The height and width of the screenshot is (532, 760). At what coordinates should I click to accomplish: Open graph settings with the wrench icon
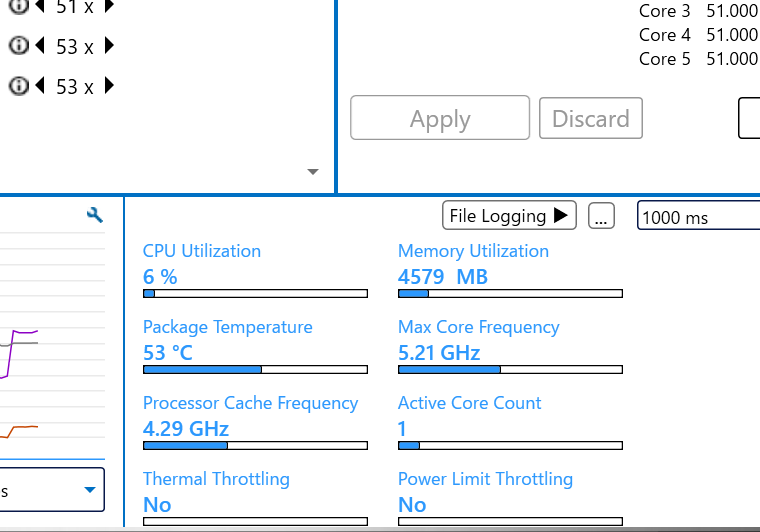[95, 215]
